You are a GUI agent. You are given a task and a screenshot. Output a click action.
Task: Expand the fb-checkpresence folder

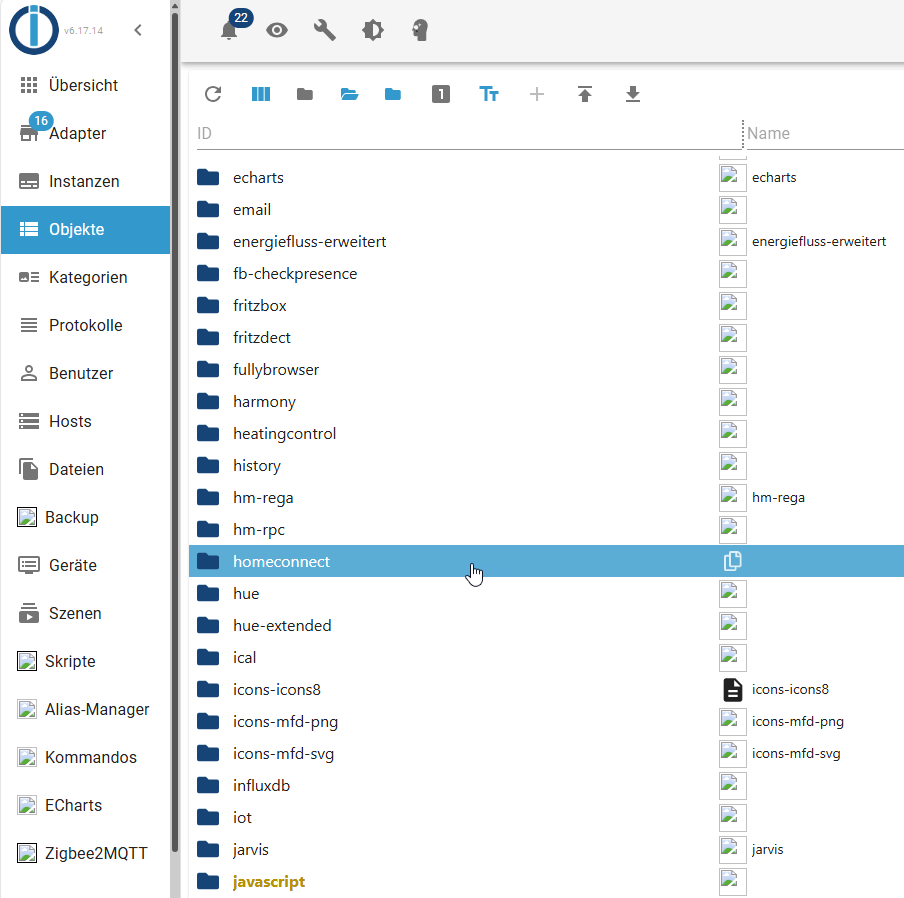coord(208,274)
